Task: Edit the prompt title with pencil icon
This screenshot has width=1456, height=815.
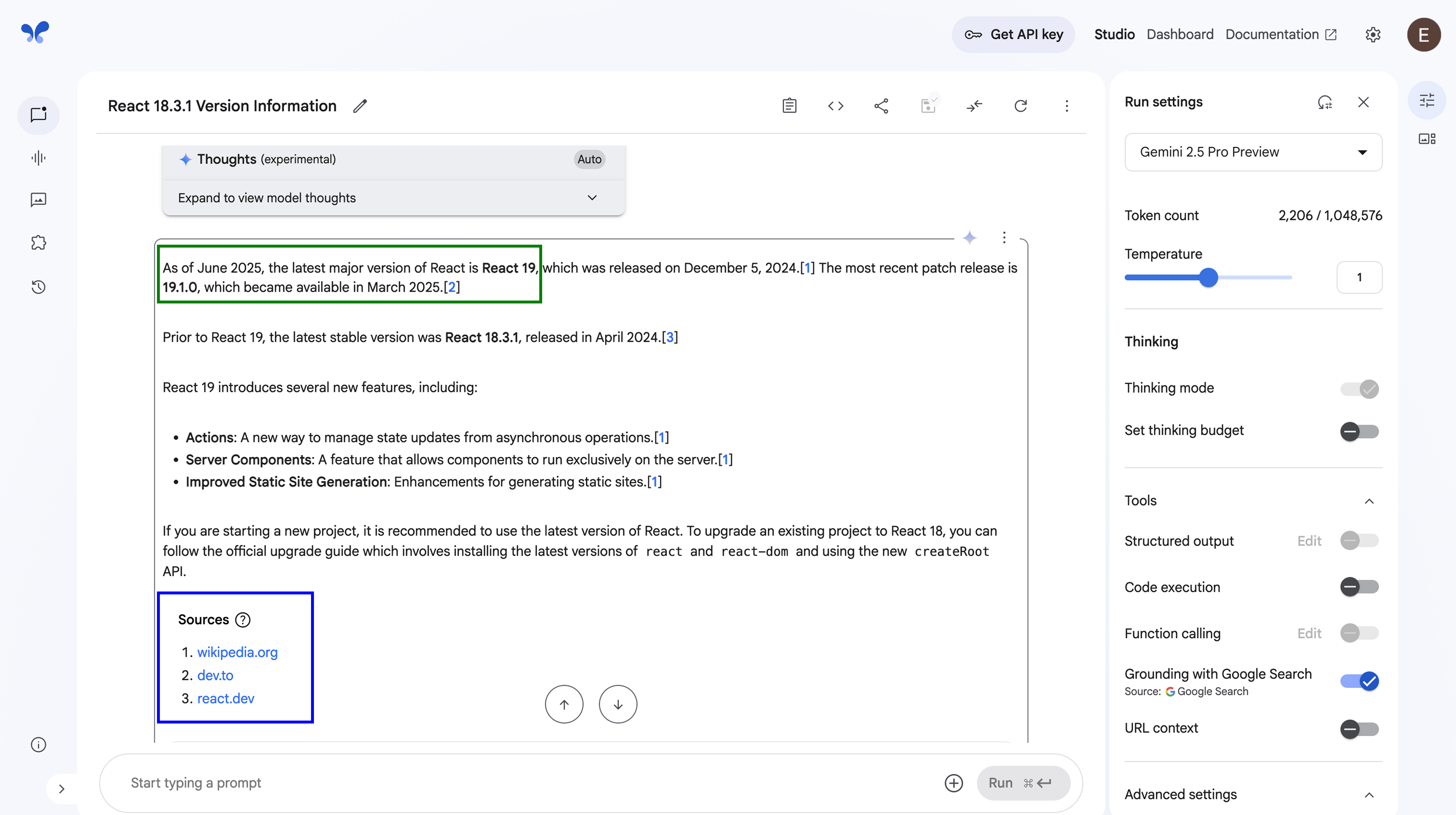Action: pos(360,106)
